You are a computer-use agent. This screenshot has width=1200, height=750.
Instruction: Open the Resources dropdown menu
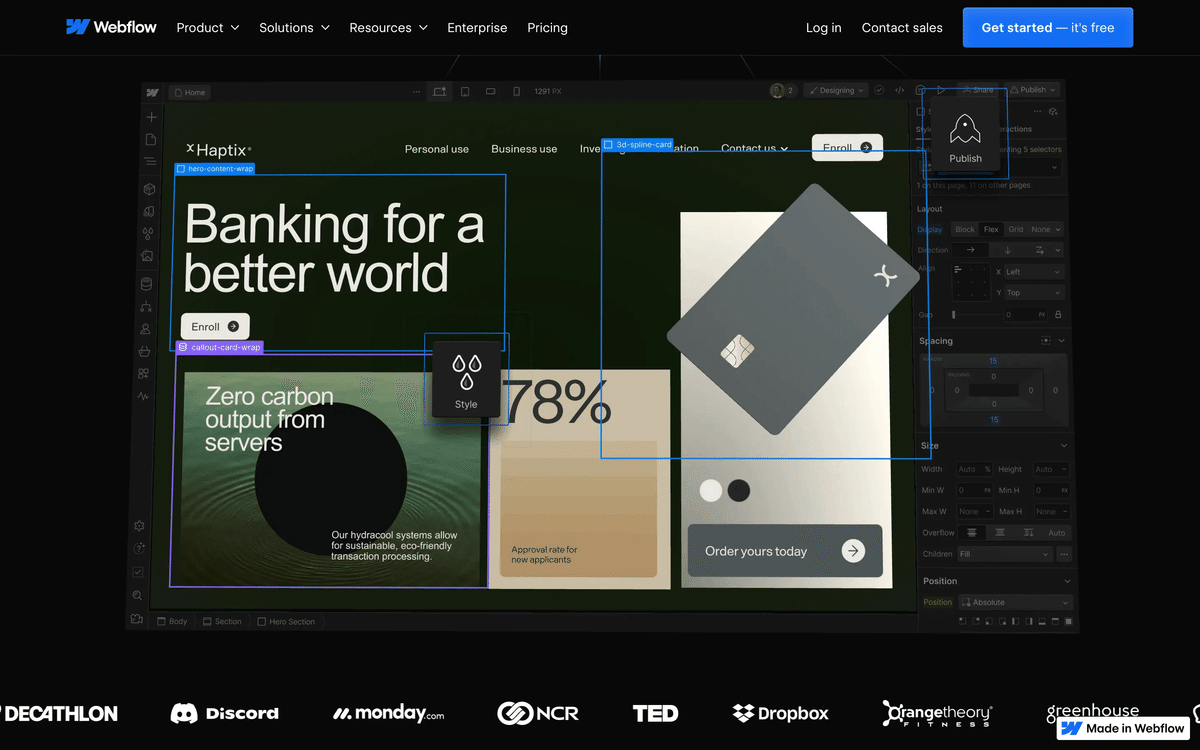point(389,28)
